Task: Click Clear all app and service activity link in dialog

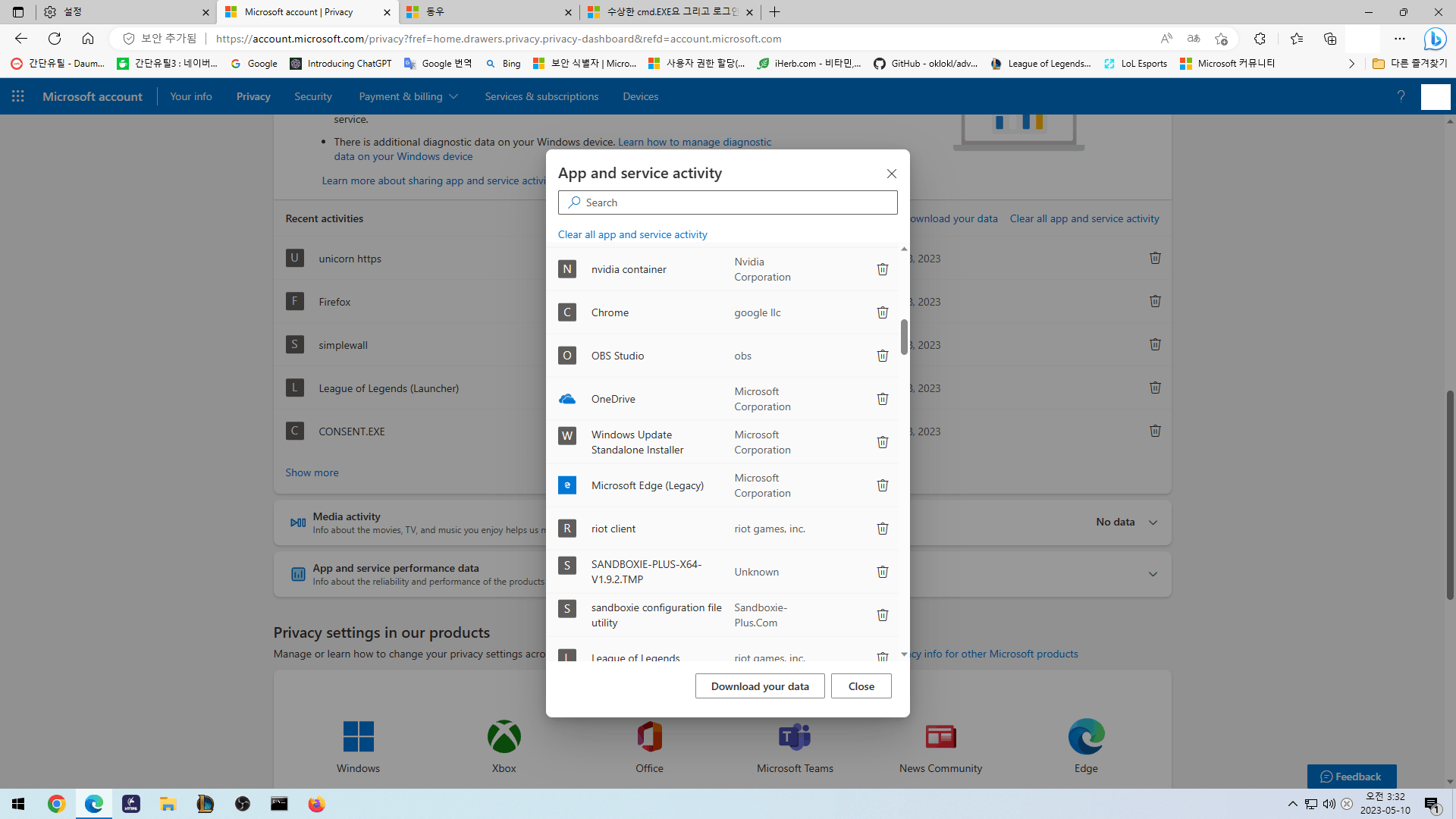Action: (632, 234)
